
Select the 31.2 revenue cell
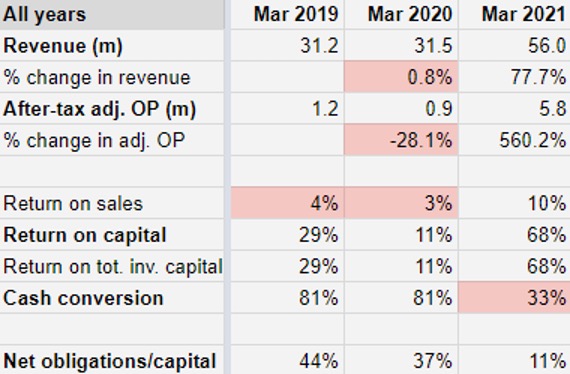pyautogui.click(x=288, y=46)
